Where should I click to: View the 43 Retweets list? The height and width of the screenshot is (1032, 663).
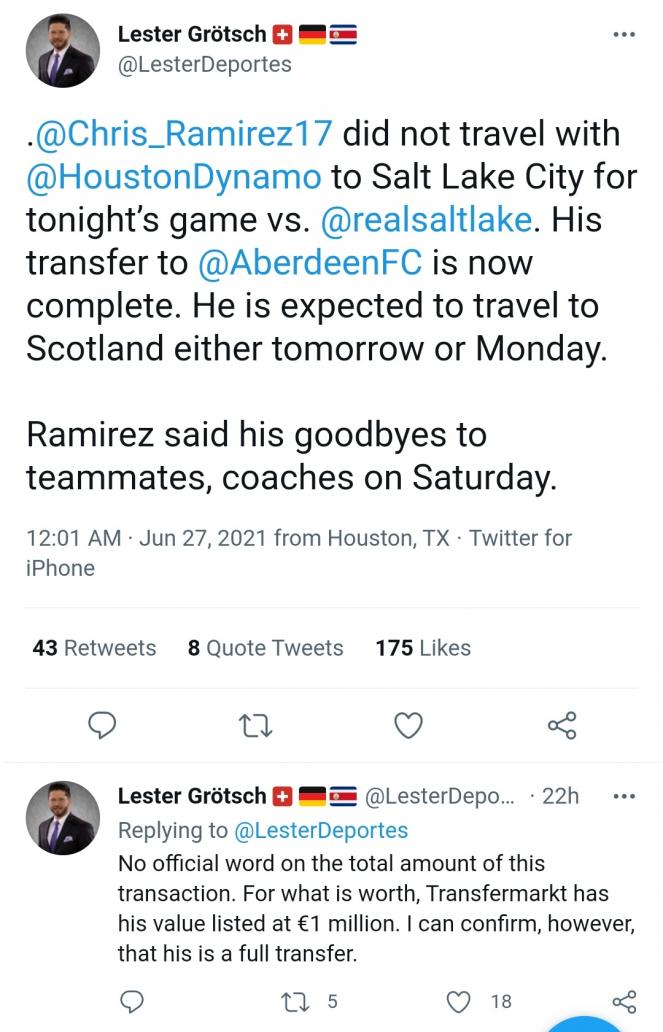[x=94, y=648]
